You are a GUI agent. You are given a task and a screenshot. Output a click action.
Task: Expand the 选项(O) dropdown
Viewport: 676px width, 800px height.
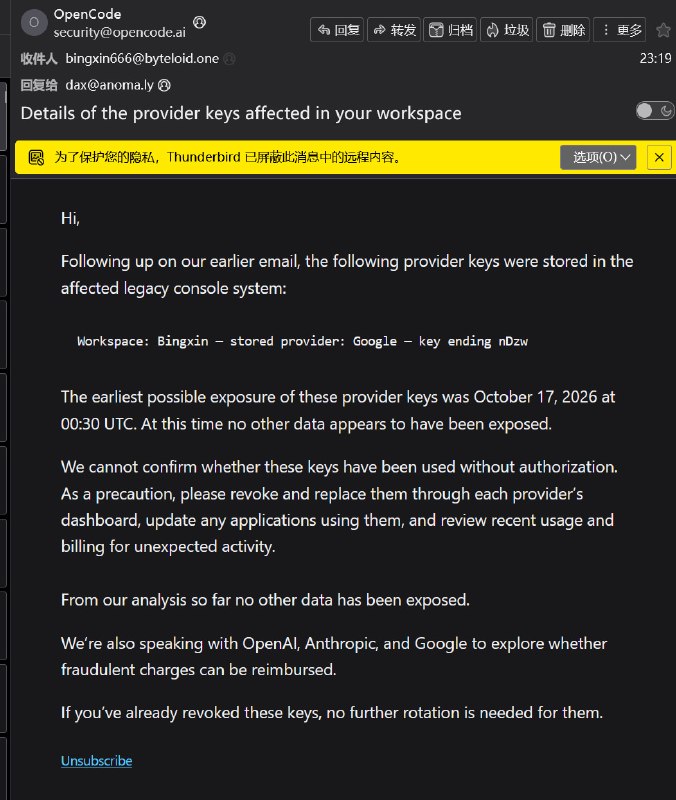click(598, 157)
